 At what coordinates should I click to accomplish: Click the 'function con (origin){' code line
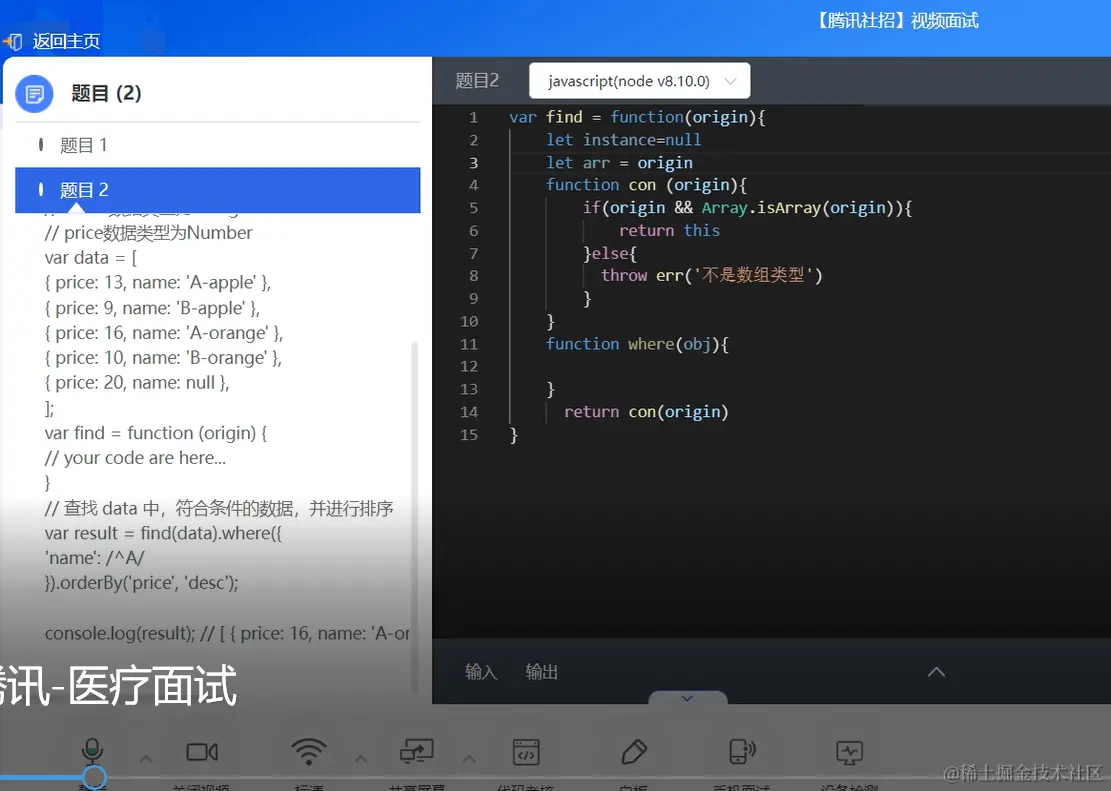[x=646, y=185]
